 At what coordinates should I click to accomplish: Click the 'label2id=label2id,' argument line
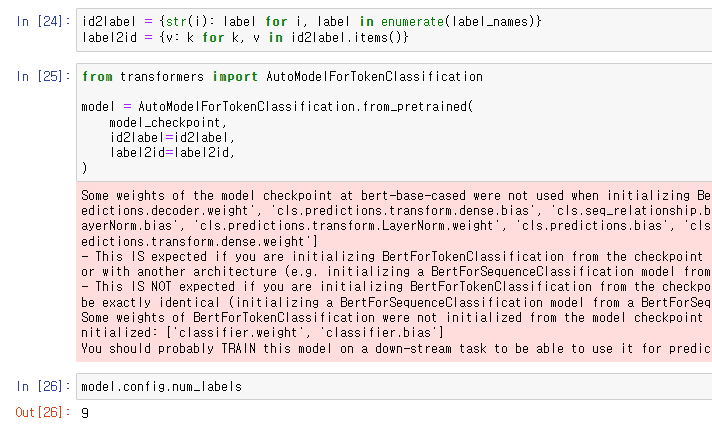[172, 153]
